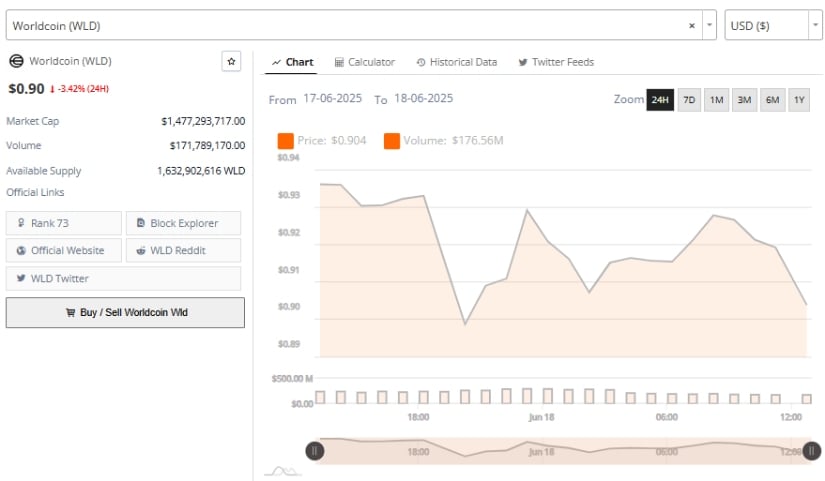
Task: Visit the Official Website link
Action: (x=64, y=250)
